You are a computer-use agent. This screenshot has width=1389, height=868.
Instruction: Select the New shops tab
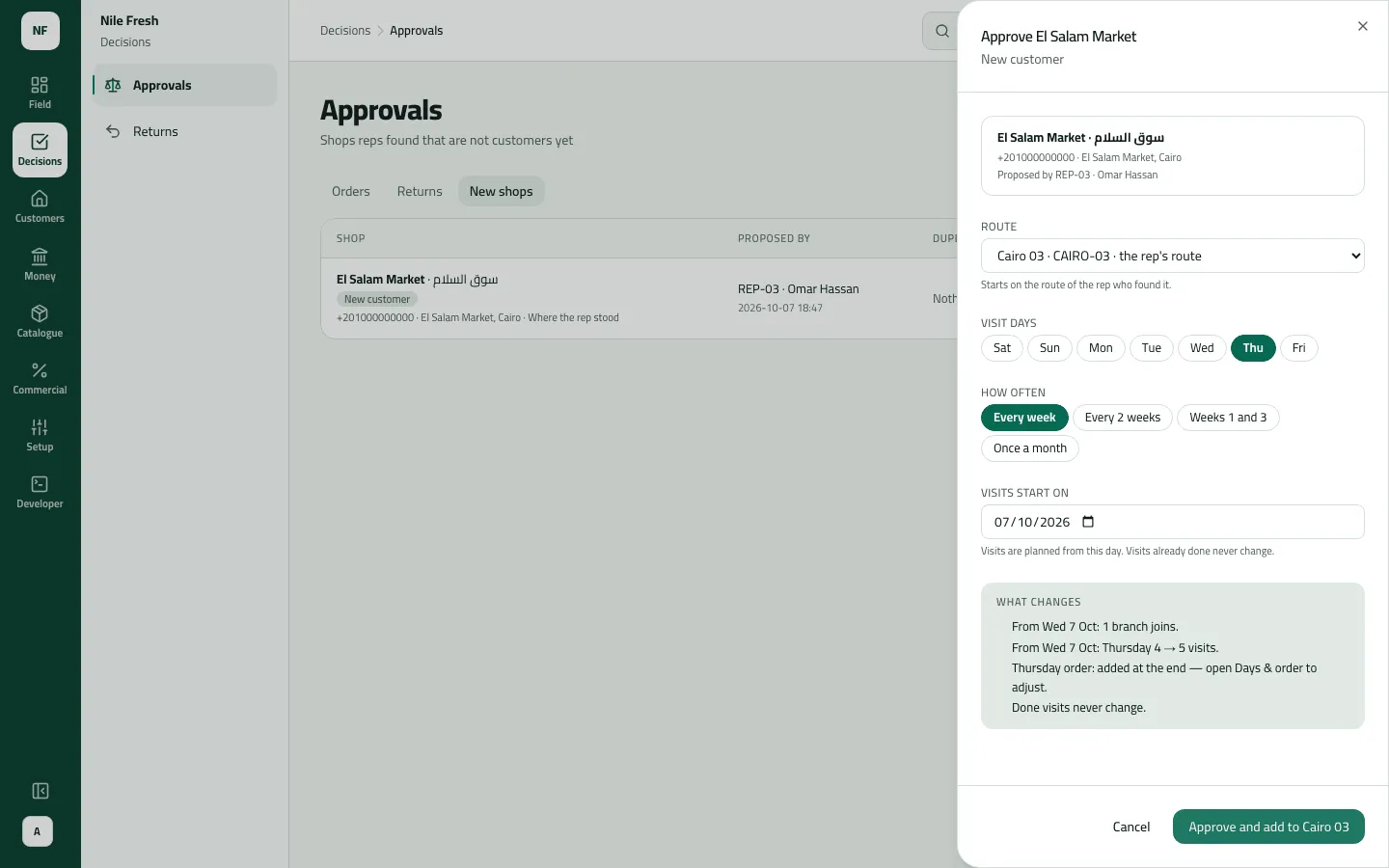[501, 191]
